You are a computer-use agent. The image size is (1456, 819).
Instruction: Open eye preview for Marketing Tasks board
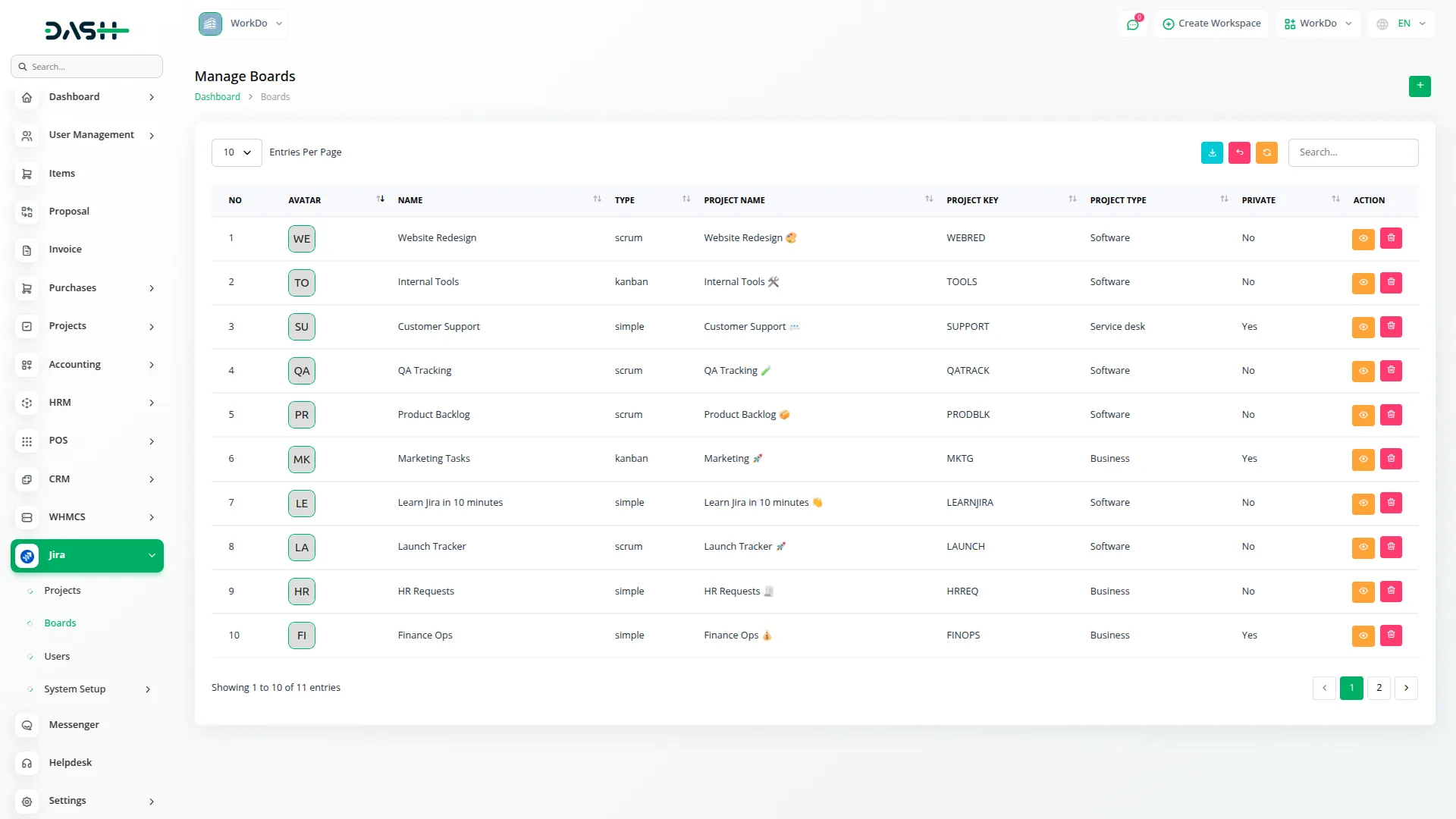[1363, 459]
